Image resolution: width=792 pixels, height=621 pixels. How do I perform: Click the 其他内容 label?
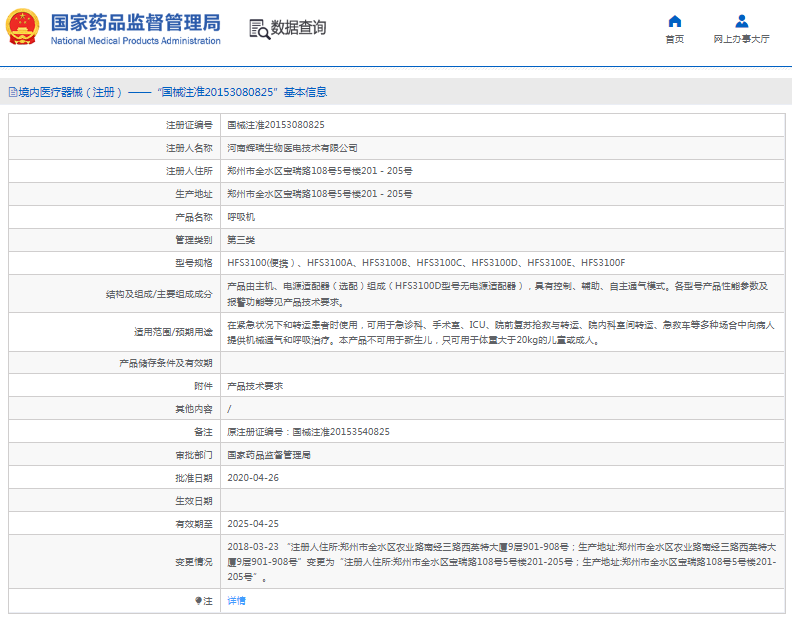pyautogui.click(x=194, y=409)
